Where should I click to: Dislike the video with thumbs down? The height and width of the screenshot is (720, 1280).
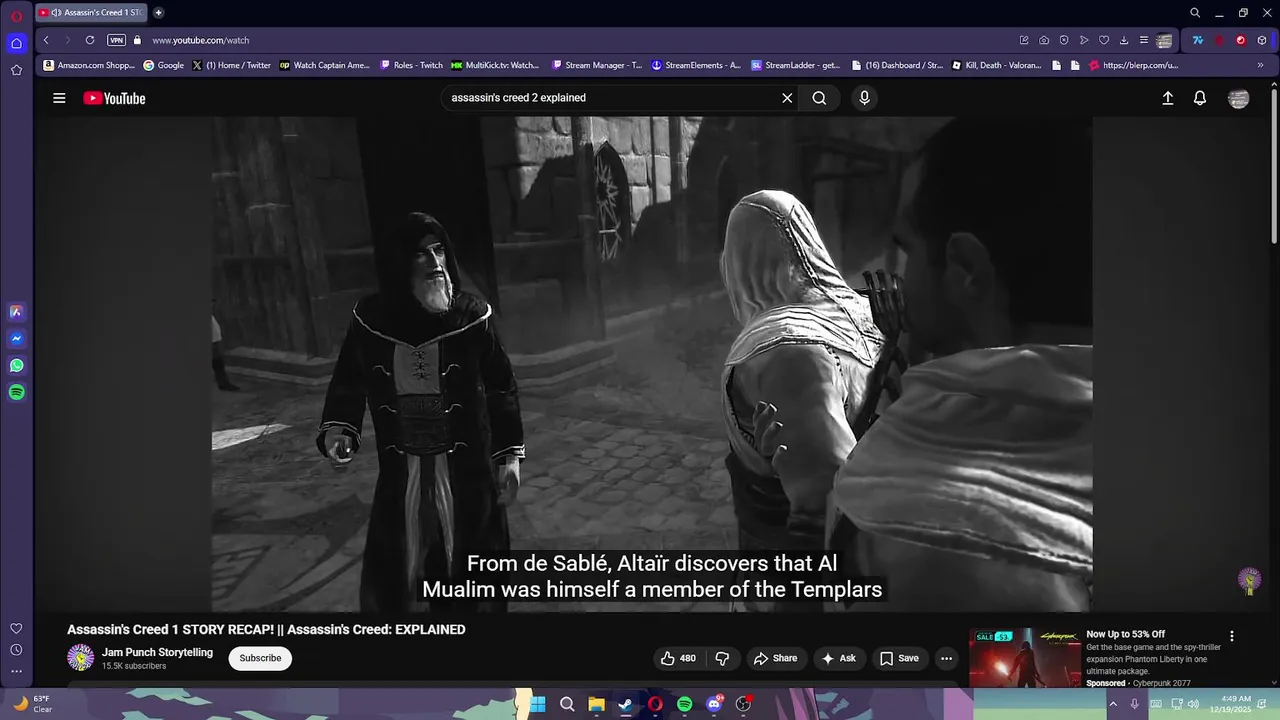722,658
